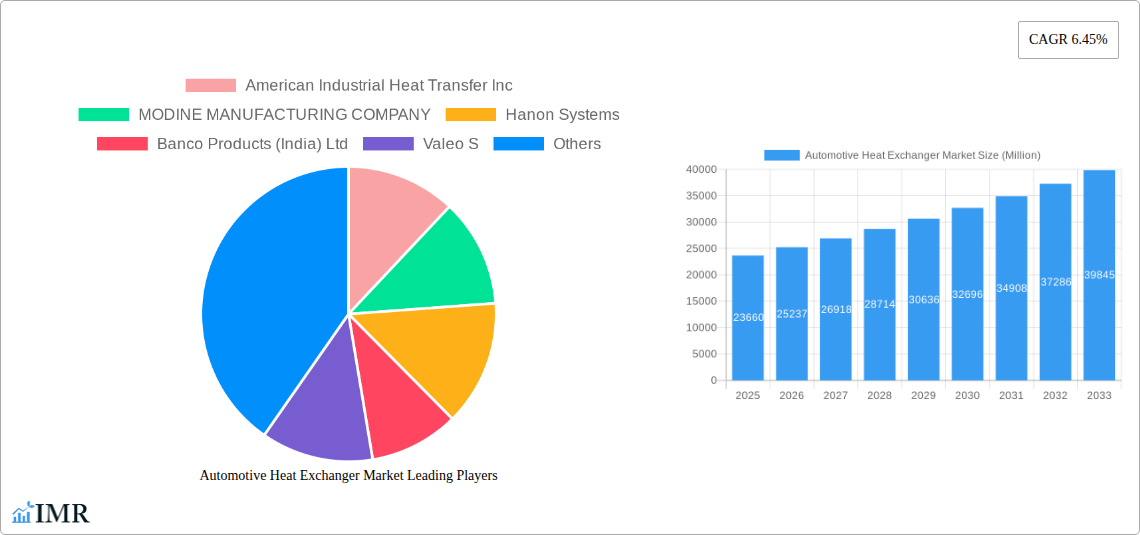The width and height of the screenshot is (1140, 535).
Task: Click the Automotive Heat Exchanger Market Size legend label
Action: click(x=923, y=155)
